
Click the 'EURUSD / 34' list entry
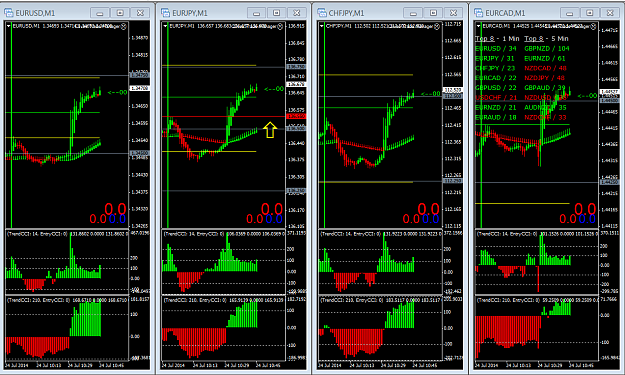click(x=495, y=49)
